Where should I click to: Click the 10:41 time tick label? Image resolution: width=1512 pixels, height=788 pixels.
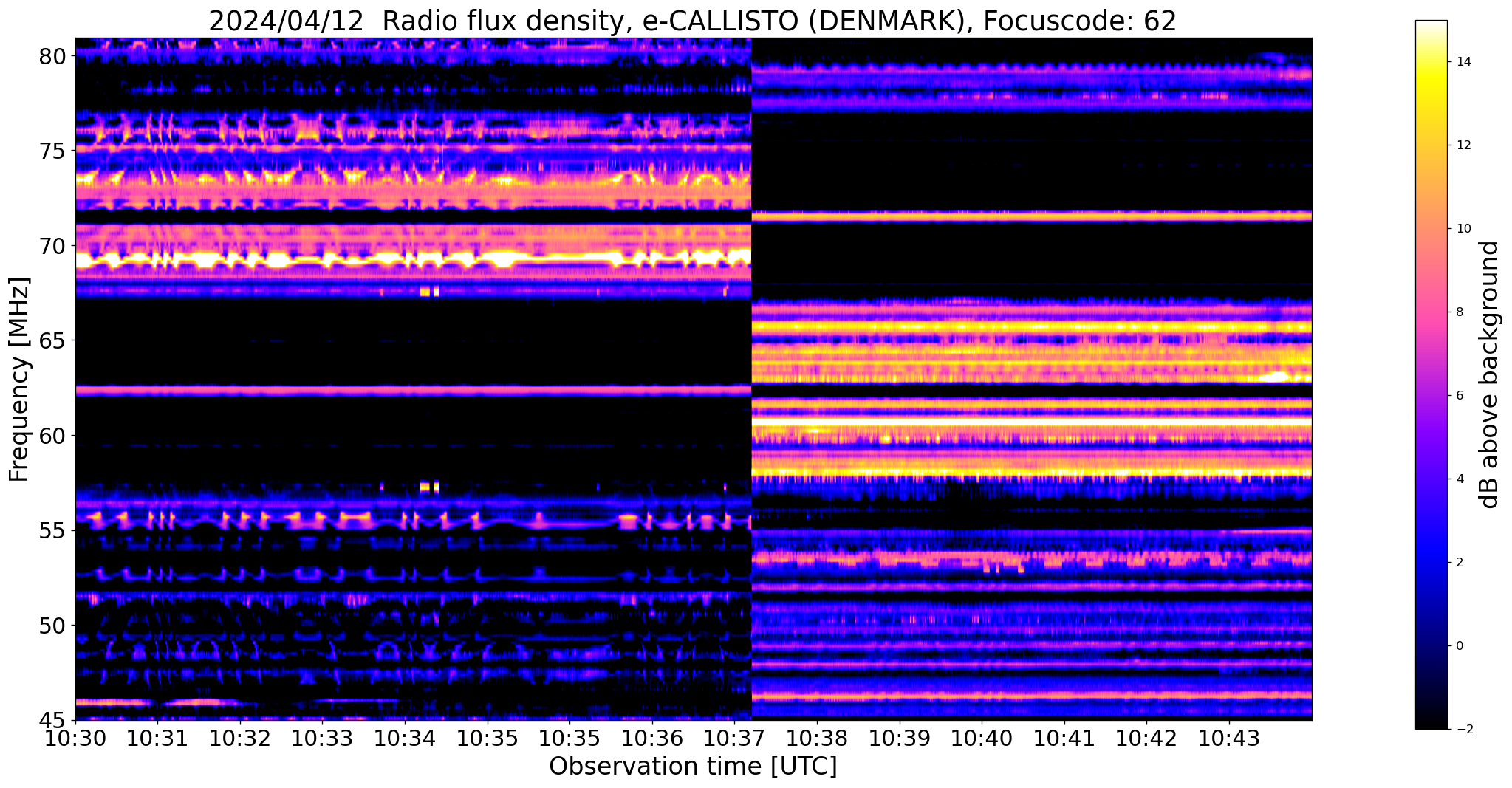pyautogui.click(x=1064, y=739)
